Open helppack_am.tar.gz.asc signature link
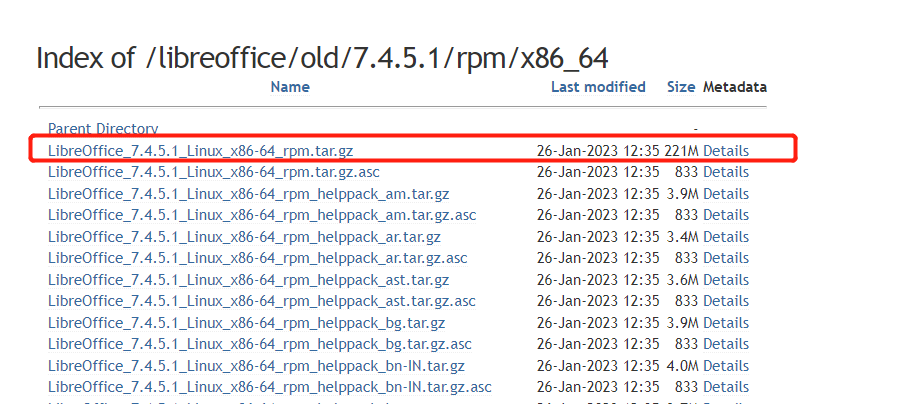The width and height of the screenshot is (907, 404). click(x=262, y=215)
